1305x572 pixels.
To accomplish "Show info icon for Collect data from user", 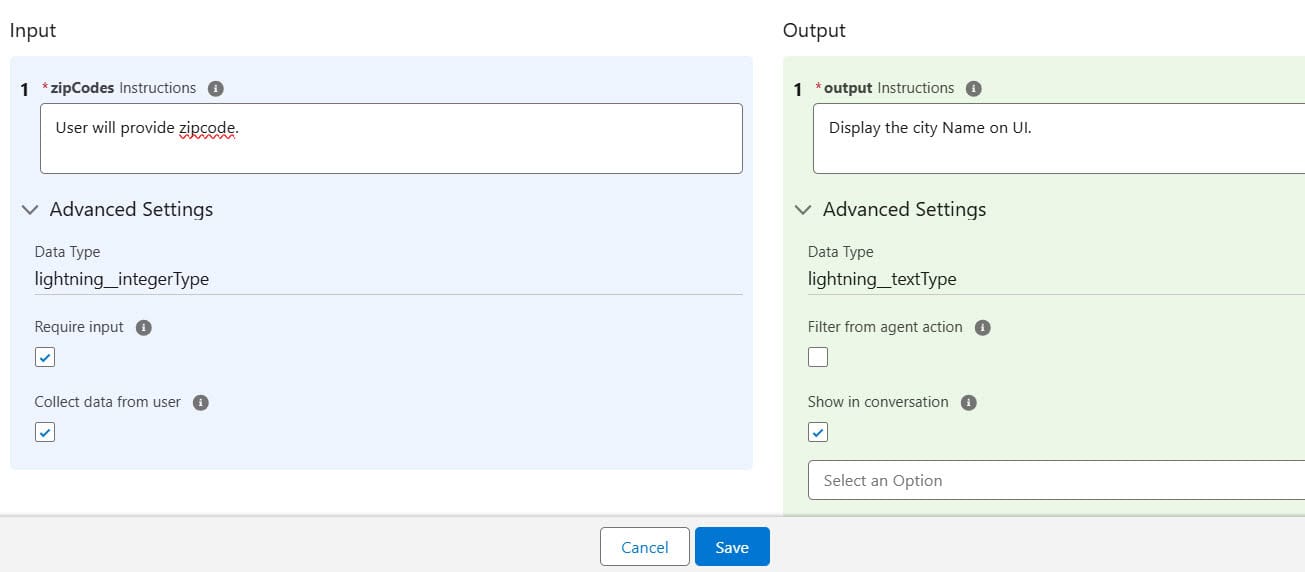I will point(200,402).
